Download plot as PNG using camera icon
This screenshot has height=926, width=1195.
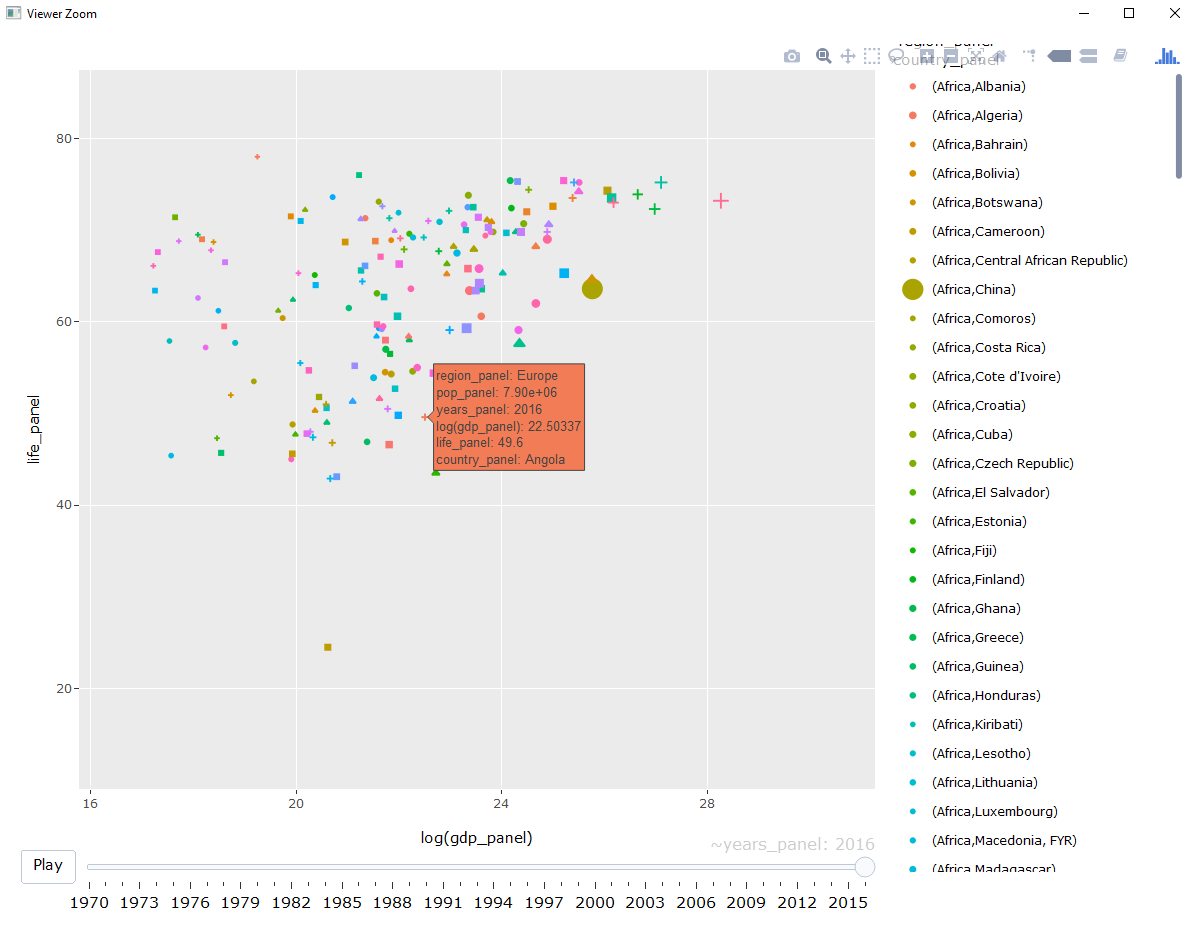(792, 56)
